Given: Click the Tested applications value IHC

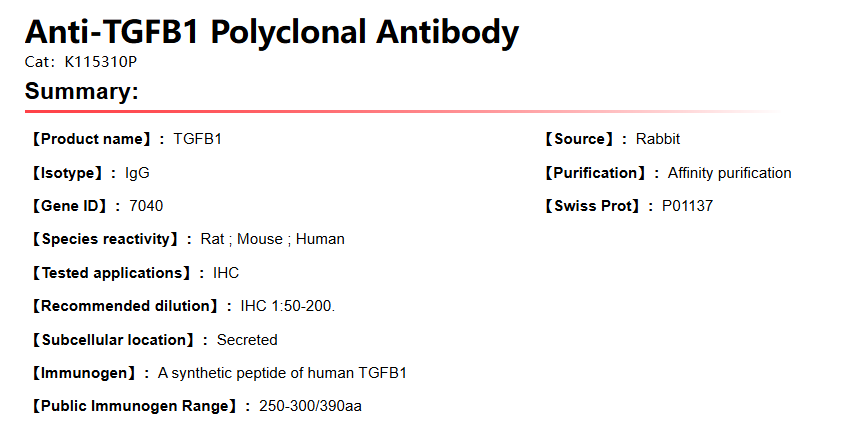Looking at the screenshot, I should [226, 273].
